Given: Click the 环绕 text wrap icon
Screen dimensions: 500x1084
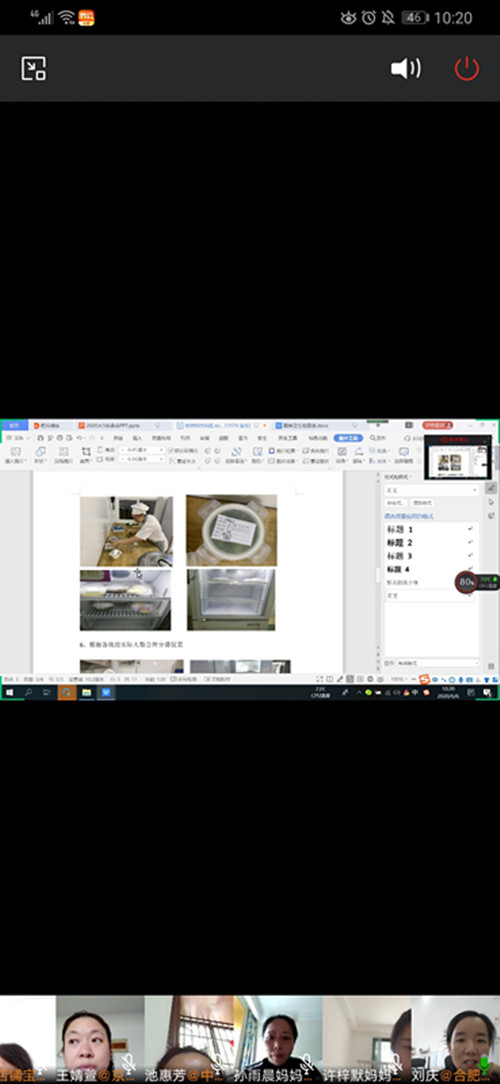Looking at the screenshot, I should [342, 455].
